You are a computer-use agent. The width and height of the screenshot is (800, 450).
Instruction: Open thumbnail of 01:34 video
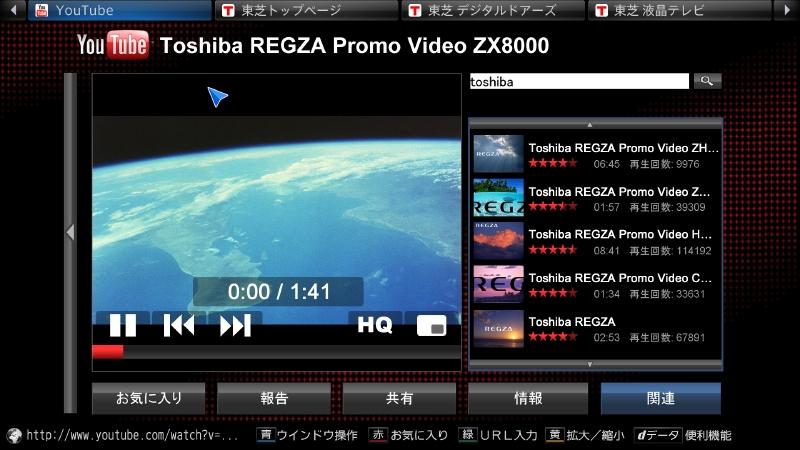(498, 284)
